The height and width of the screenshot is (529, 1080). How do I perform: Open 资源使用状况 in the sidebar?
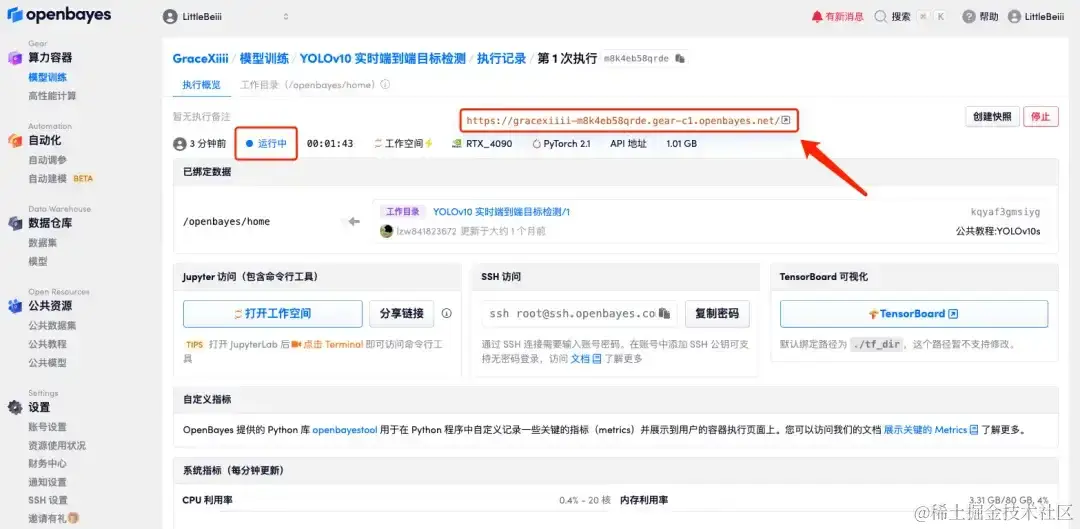57,445
